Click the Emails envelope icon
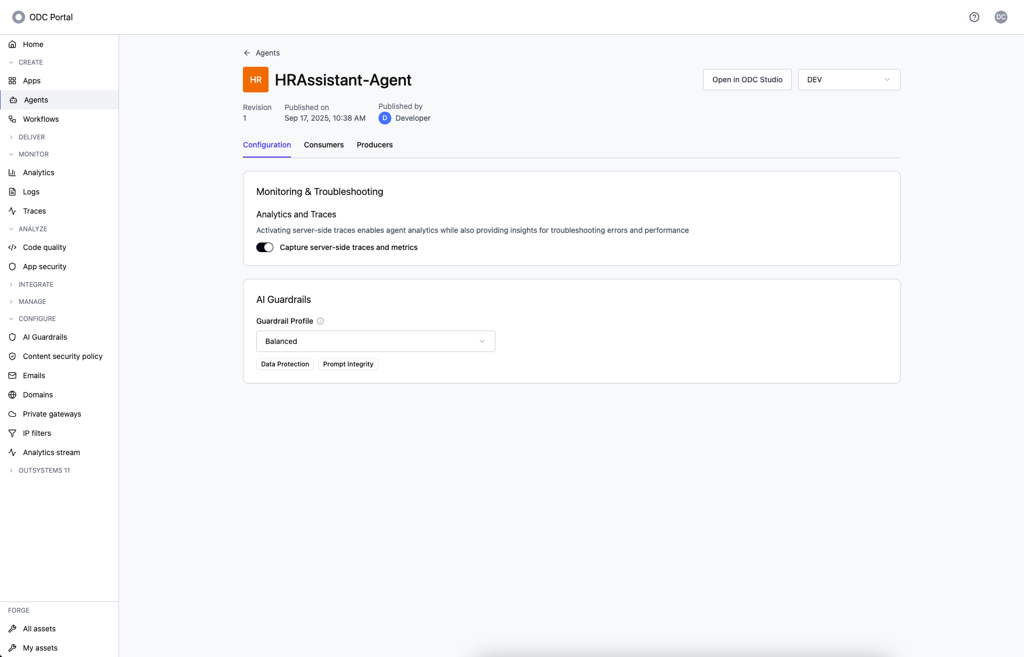 click(12, 376)
